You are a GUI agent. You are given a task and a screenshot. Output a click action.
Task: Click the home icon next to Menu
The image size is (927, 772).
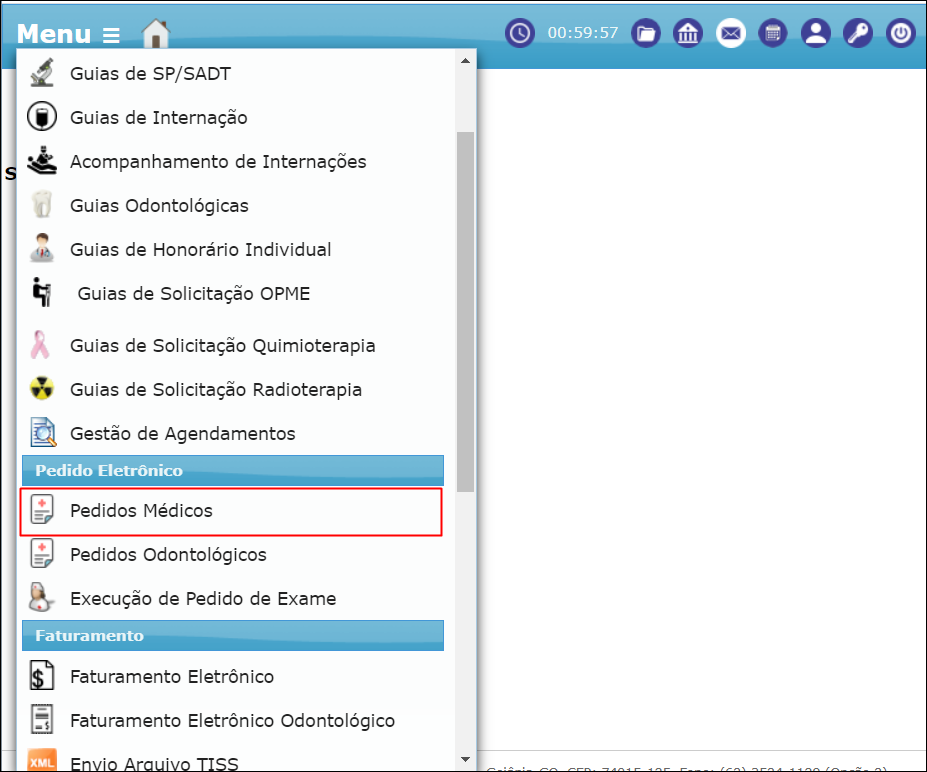156,34
